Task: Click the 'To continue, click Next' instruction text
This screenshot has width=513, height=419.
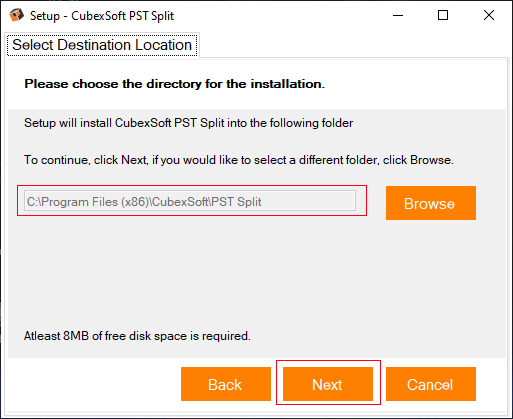Action: point(239,160)
